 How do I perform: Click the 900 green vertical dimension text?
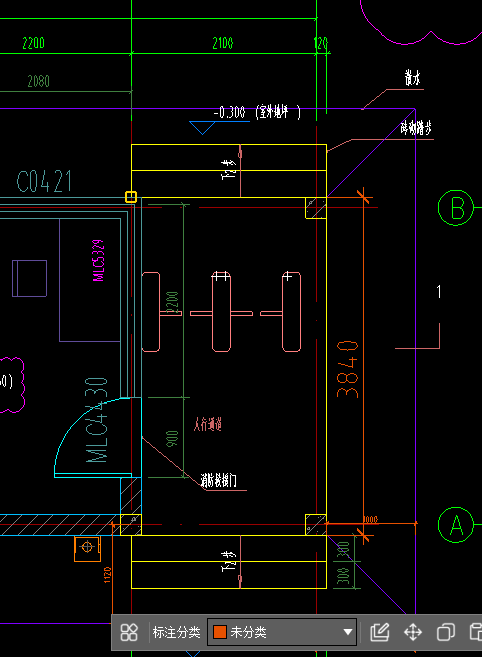tap(173, 438)
